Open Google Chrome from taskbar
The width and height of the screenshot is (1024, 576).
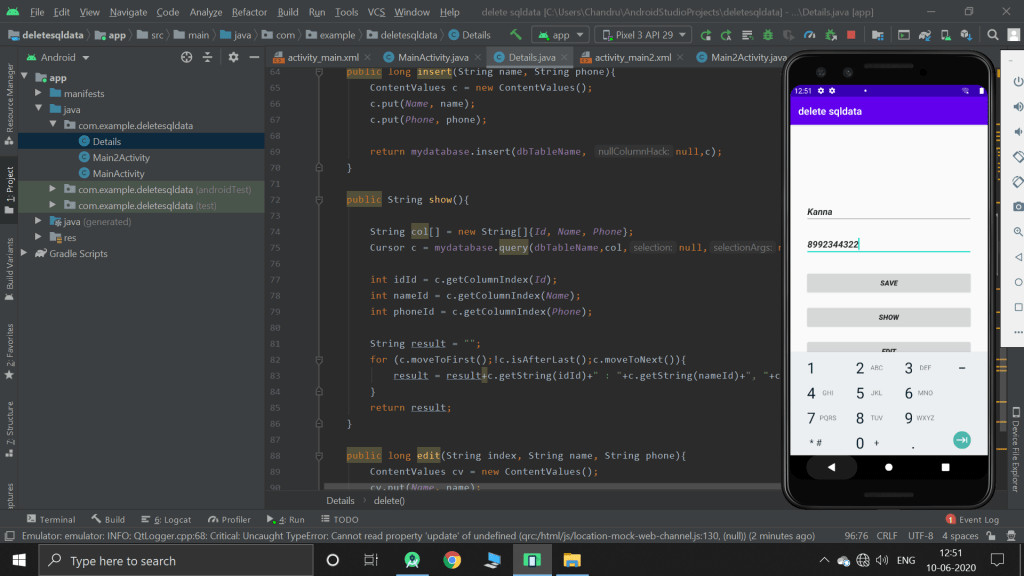(x=452, y=561)
